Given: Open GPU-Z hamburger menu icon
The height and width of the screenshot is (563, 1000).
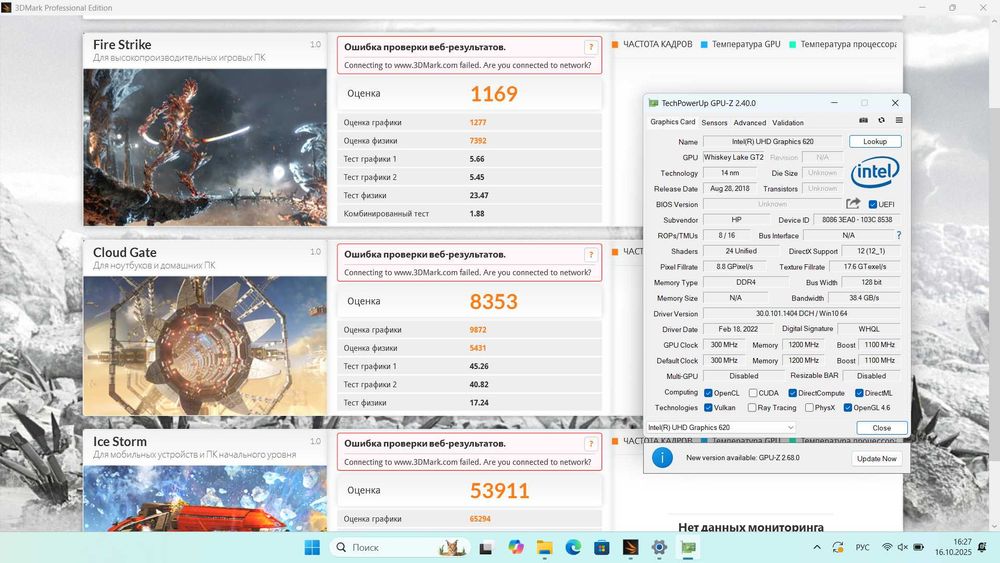Looking at the screenshot, I should click(899, 121).
